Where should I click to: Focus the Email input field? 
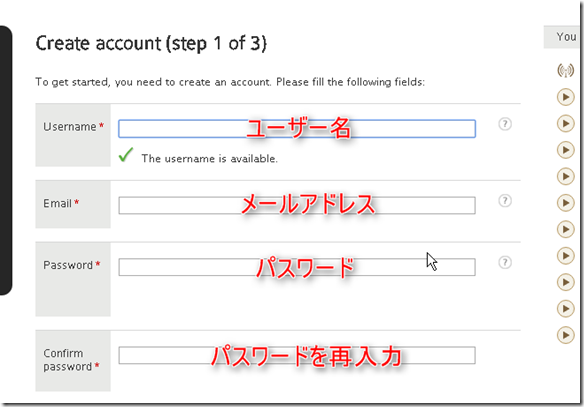click(297, 206)
